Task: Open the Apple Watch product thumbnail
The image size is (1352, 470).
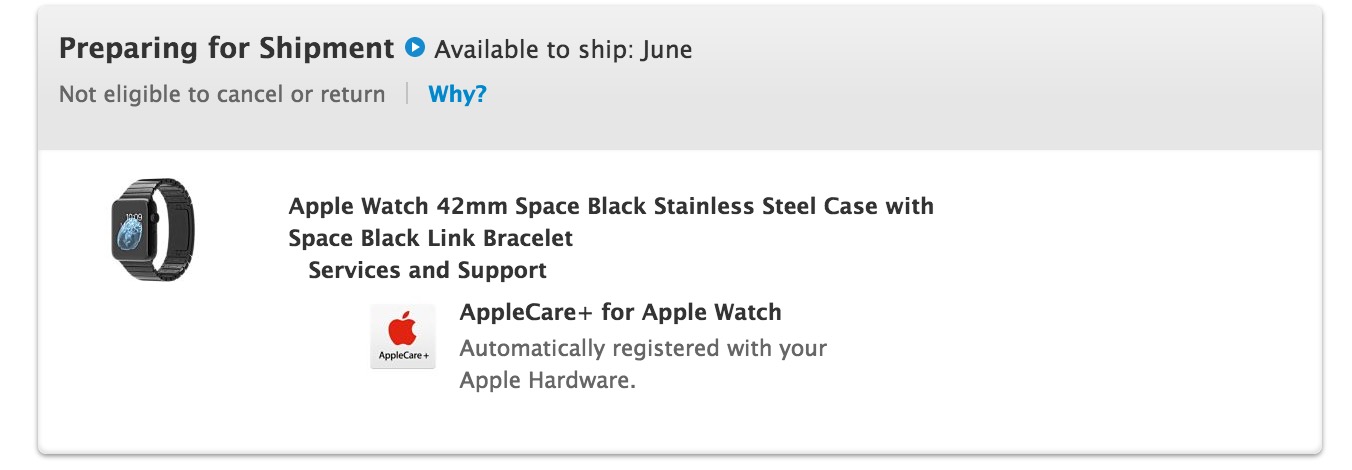Action: 152,230
